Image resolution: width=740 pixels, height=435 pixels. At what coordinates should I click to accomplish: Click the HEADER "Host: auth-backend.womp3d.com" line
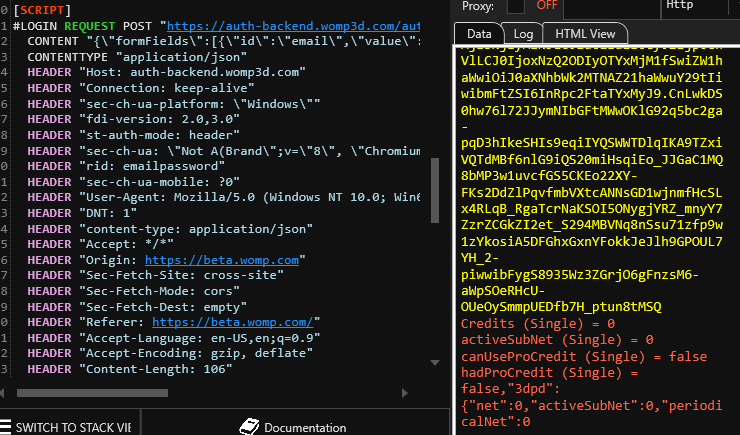166,72
